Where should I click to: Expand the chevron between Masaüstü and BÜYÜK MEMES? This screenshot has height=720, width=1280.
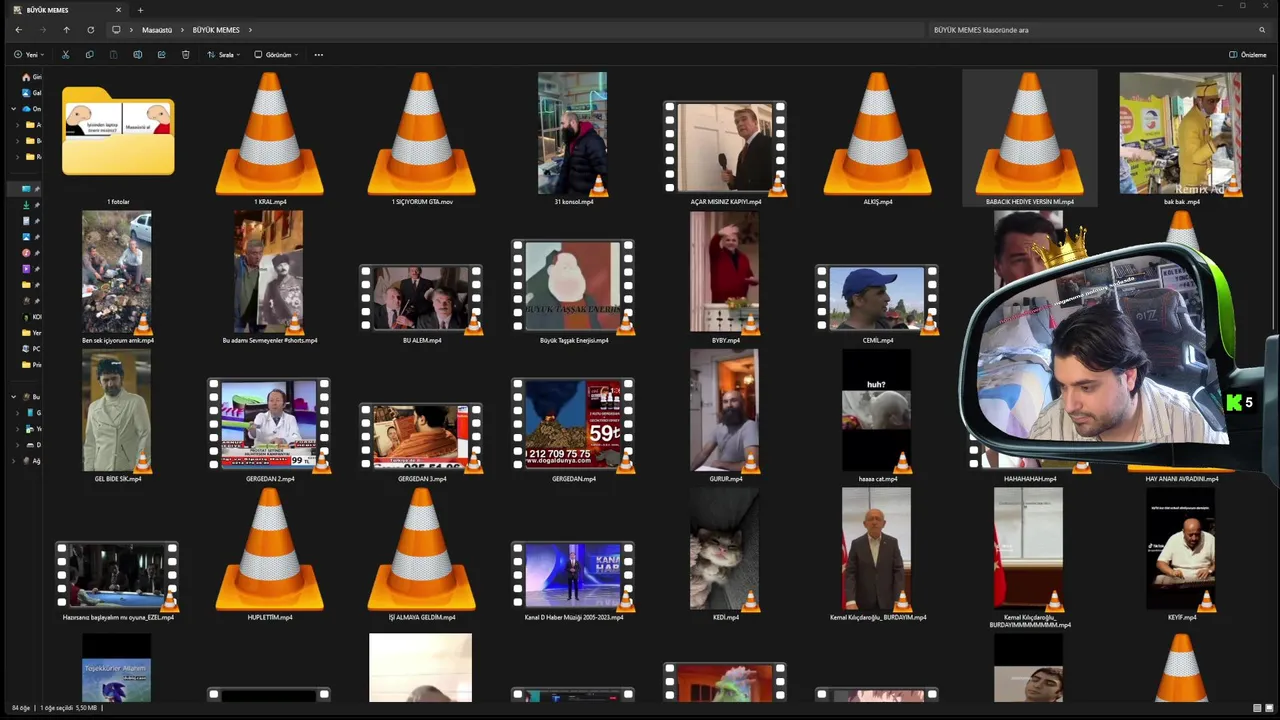point(182,30)
